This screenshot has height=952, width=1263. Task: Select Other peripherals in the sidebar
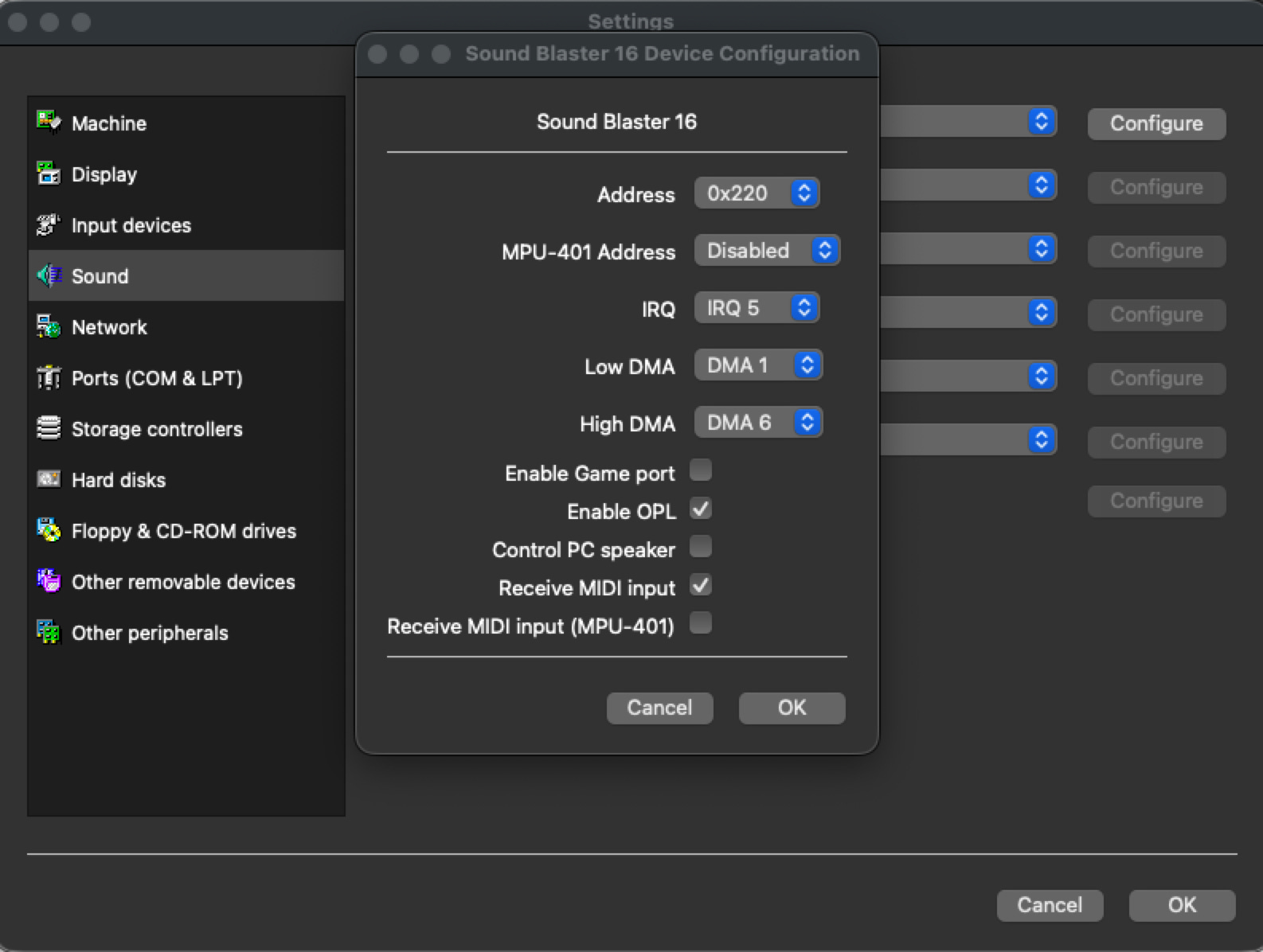pyautogui.click(x=186, y=632)
